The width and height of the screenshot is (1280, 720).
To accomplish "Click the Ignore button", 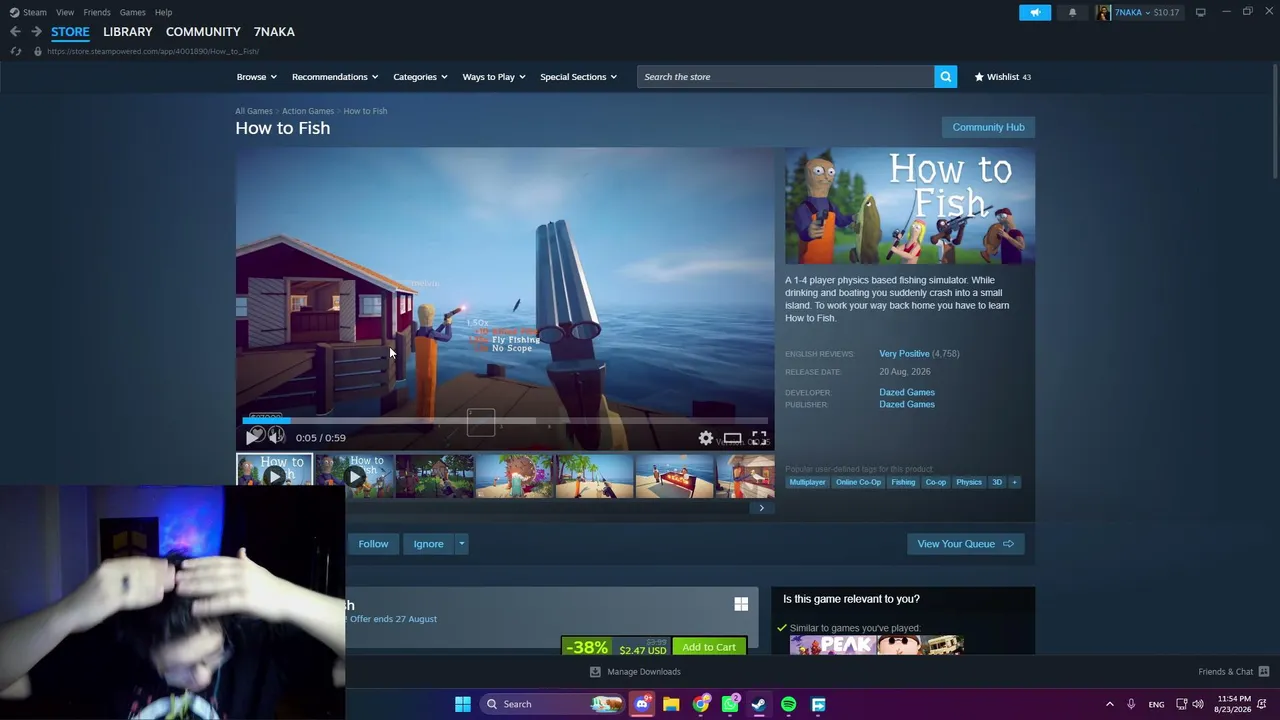I will 428,544.
